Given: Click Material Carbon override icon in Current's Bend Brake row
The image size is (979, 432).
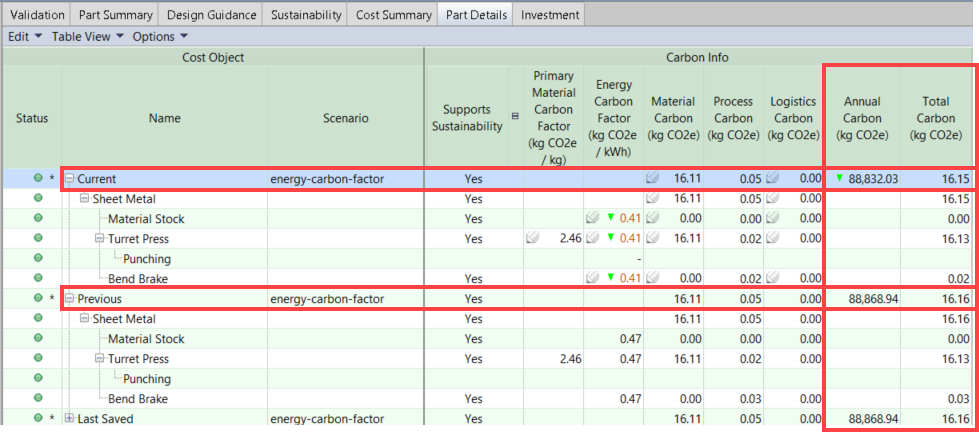Looking at the screenshot, I should click(x=653, y=278).
